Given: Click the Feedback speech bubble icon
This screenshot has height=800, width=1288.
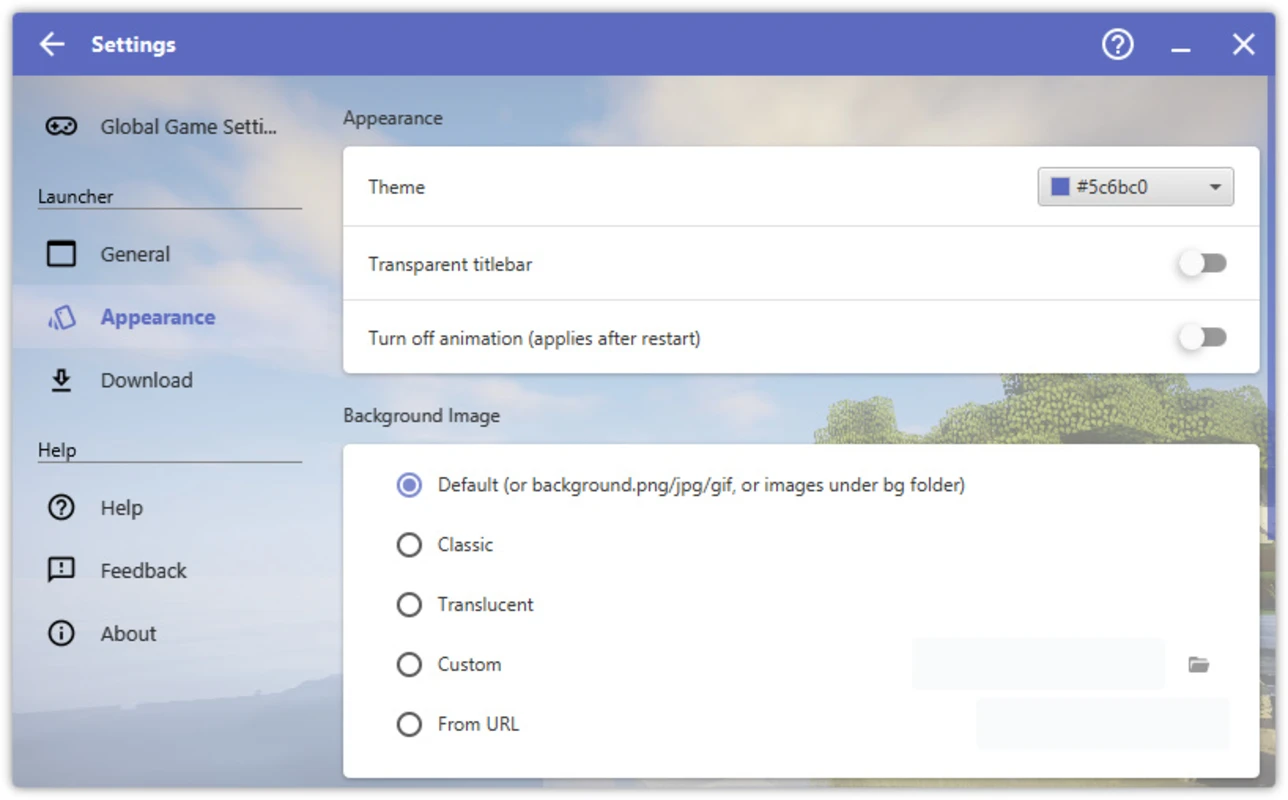Looking at the screenshot, I should click(61, 570).
